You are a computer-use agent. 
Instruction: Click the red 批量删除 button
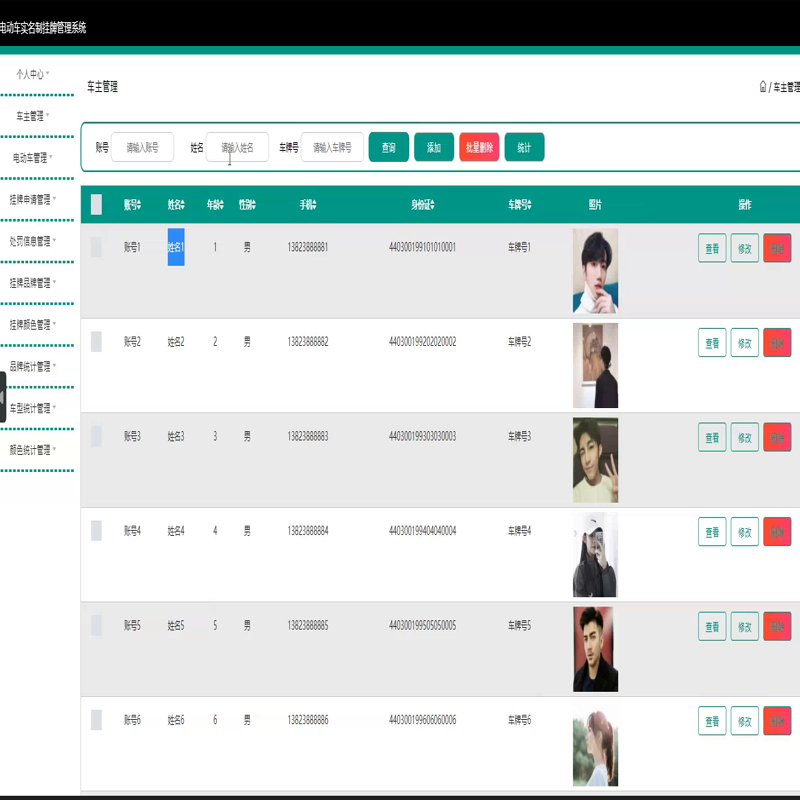pos(479,147)
